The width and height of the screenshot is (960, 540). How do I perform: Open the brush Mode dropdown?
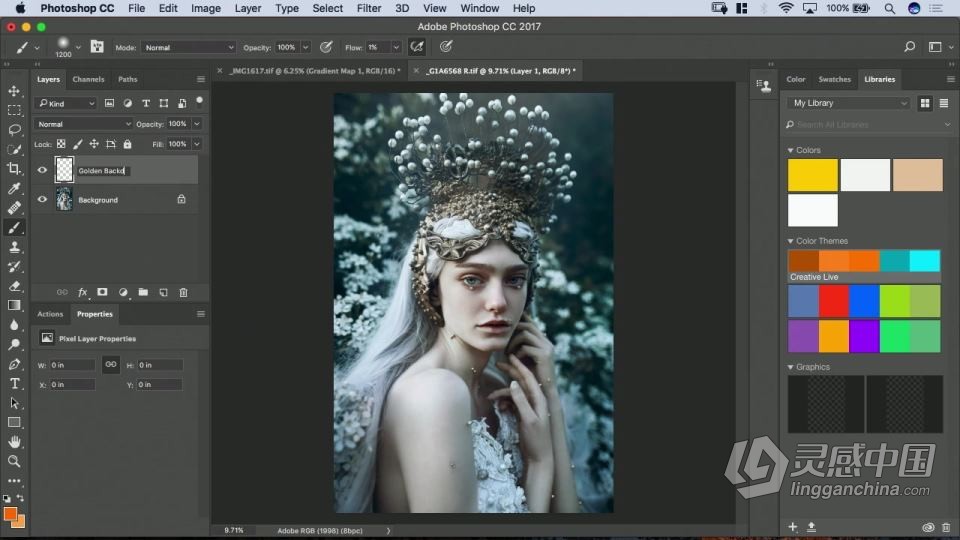[188, 47]
